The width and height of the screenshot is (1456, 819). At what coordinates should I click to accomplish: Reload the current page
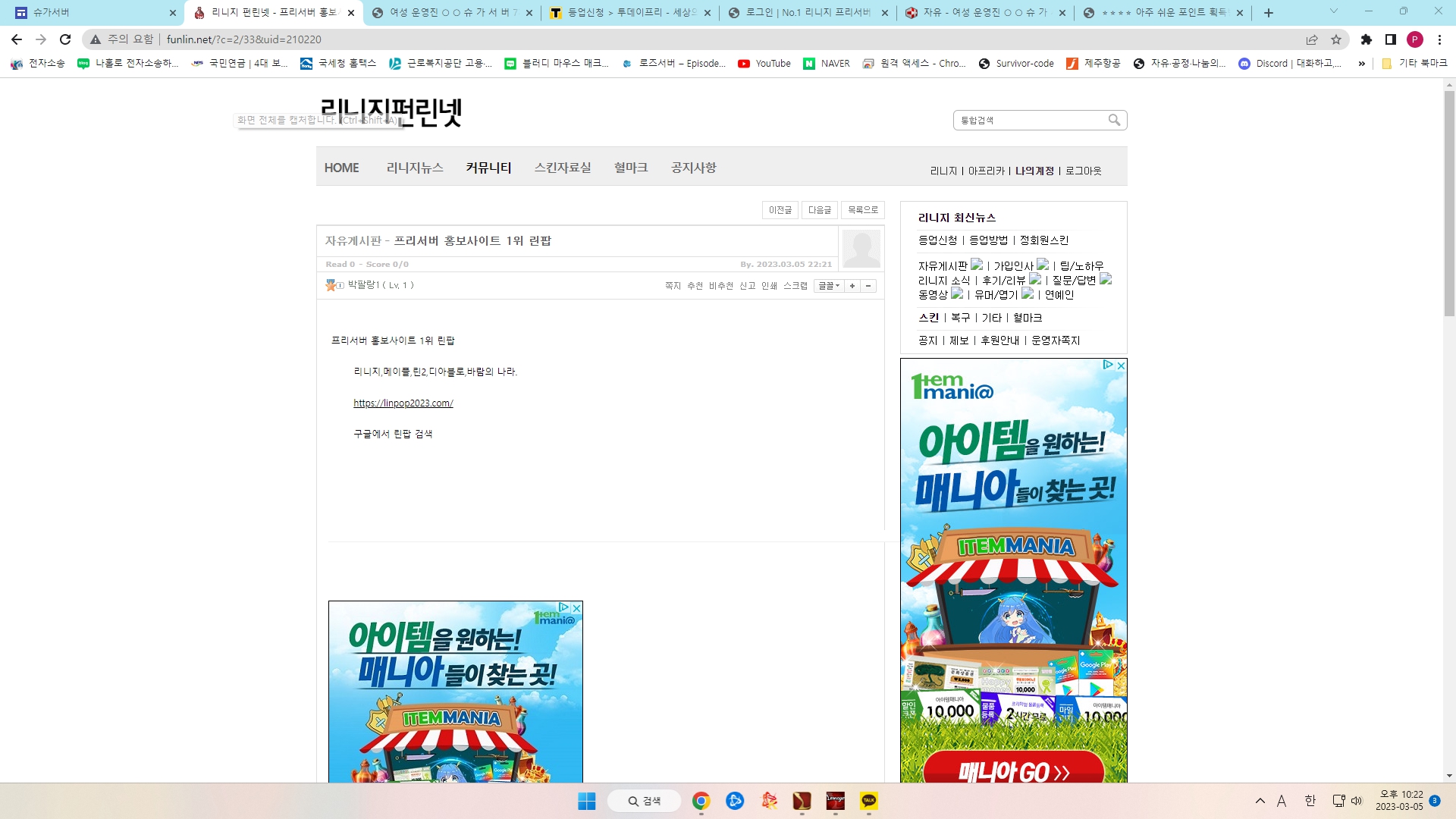[65, 39]
